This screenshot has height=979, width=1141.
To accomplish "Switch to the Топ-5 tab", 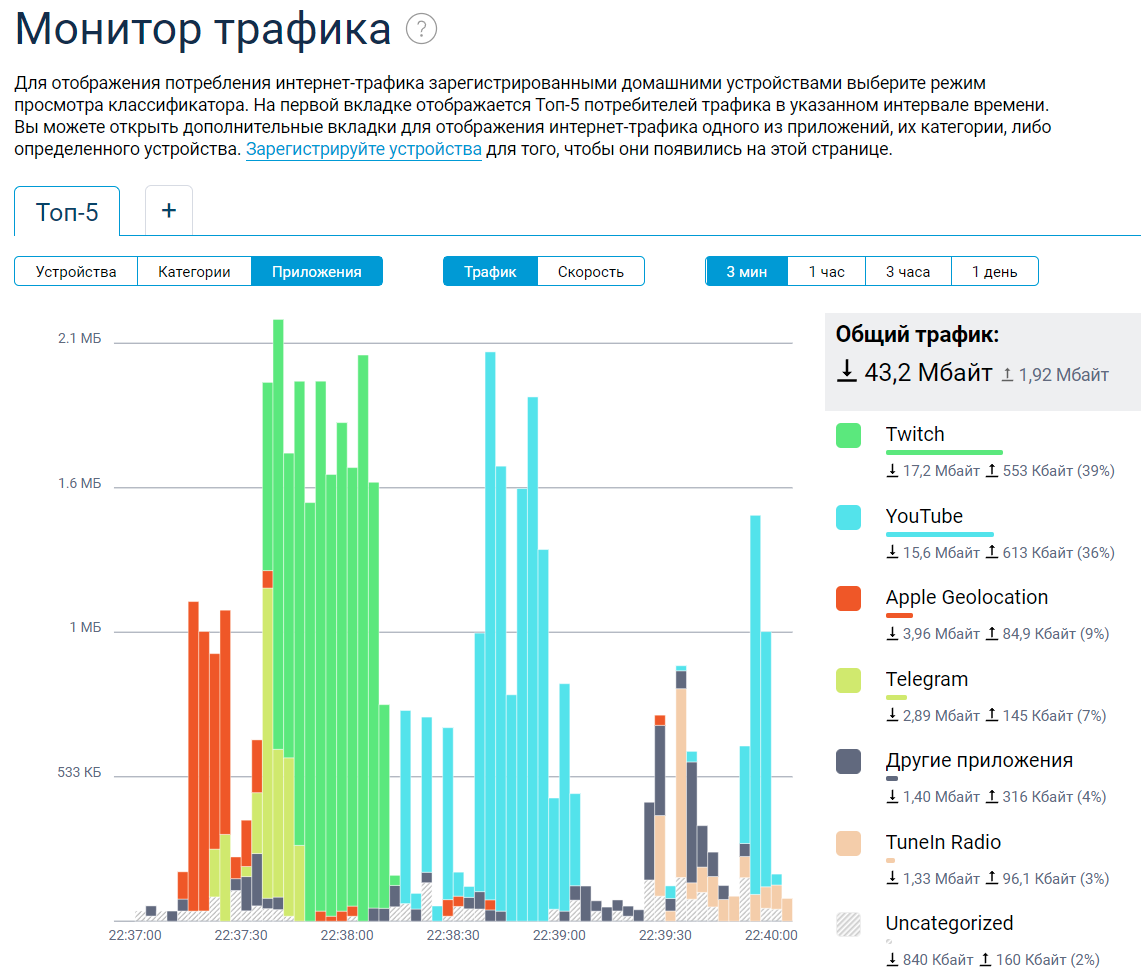I will coord(66,210).
